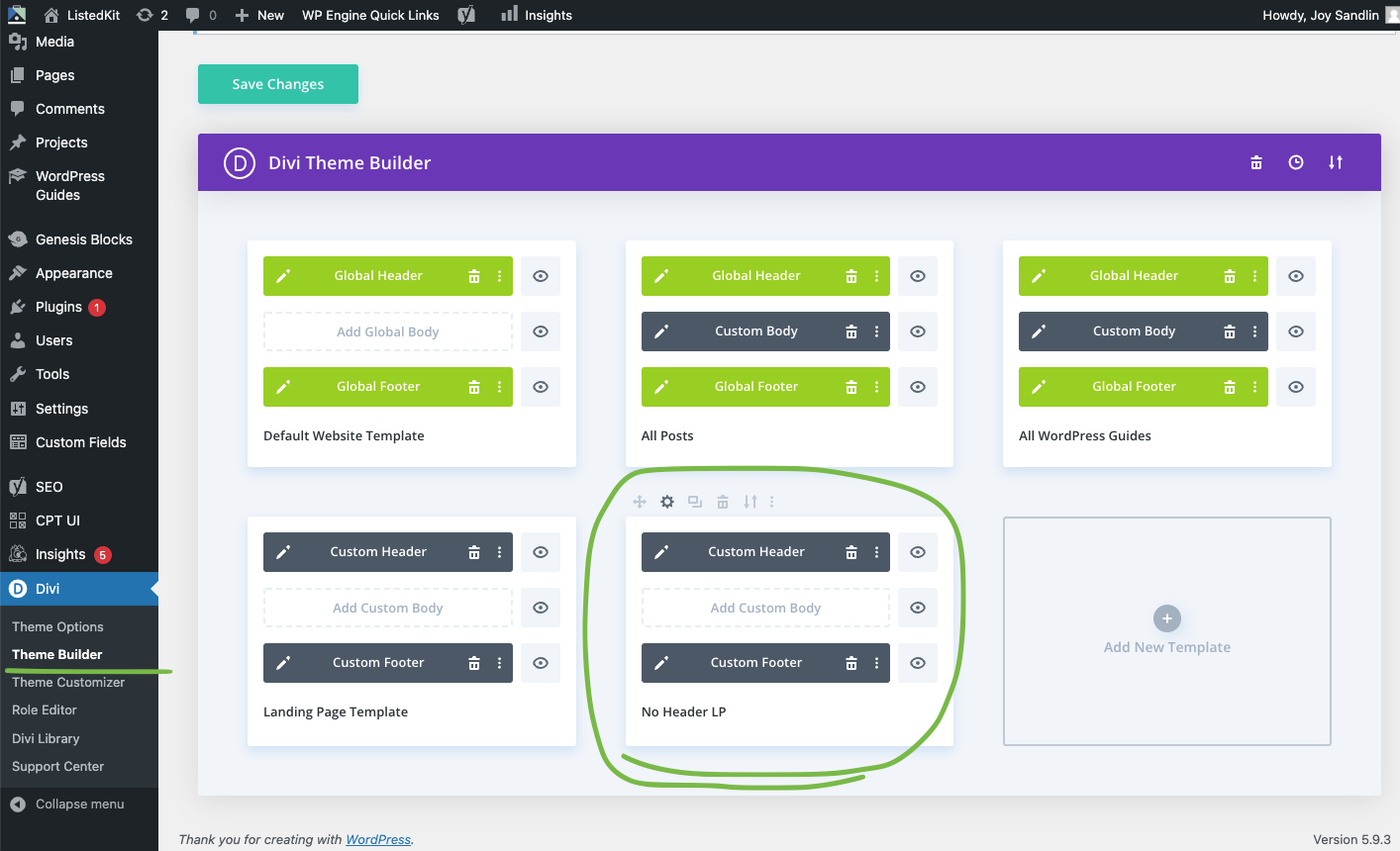Open Appearance menu in sidebar

coord(73,273)
